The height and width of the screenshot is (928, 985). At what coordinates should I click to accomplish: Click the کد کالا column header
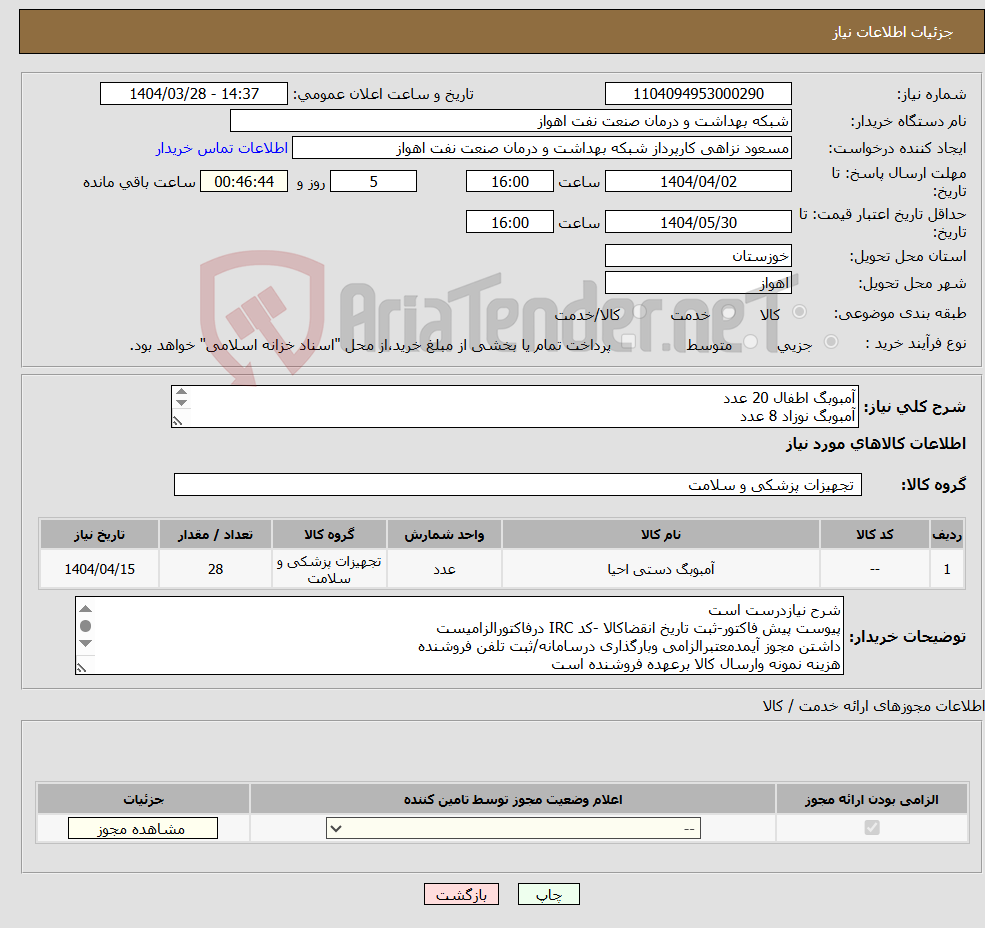(x=874, y=535)
